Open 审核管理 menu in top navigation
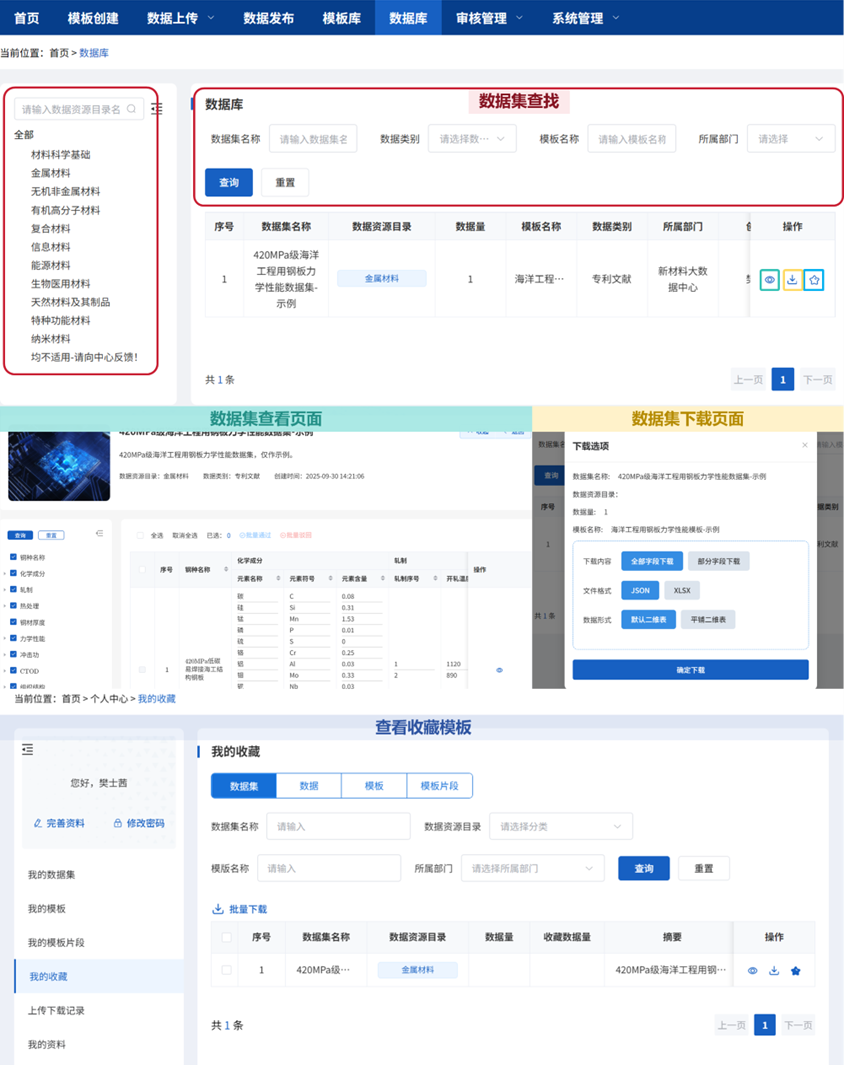Viewport: 844px width, 1065px height. (488, 18)
